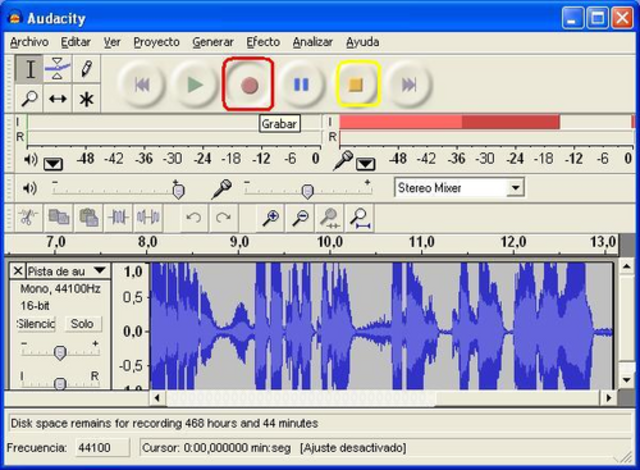640x470 pixels.
Task: Click Fit selection in window icon
Action: click(x=330, y=217)
